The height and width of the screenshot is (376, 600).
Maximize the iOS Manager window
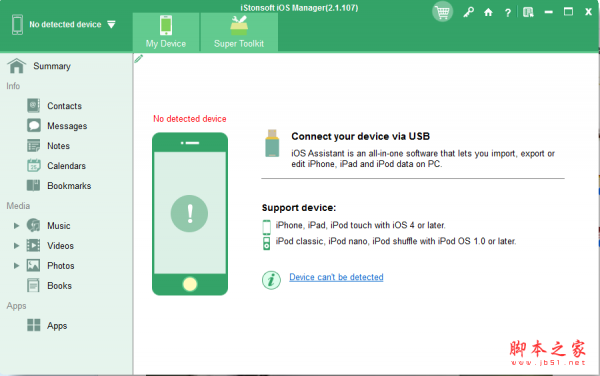point(568,12)
